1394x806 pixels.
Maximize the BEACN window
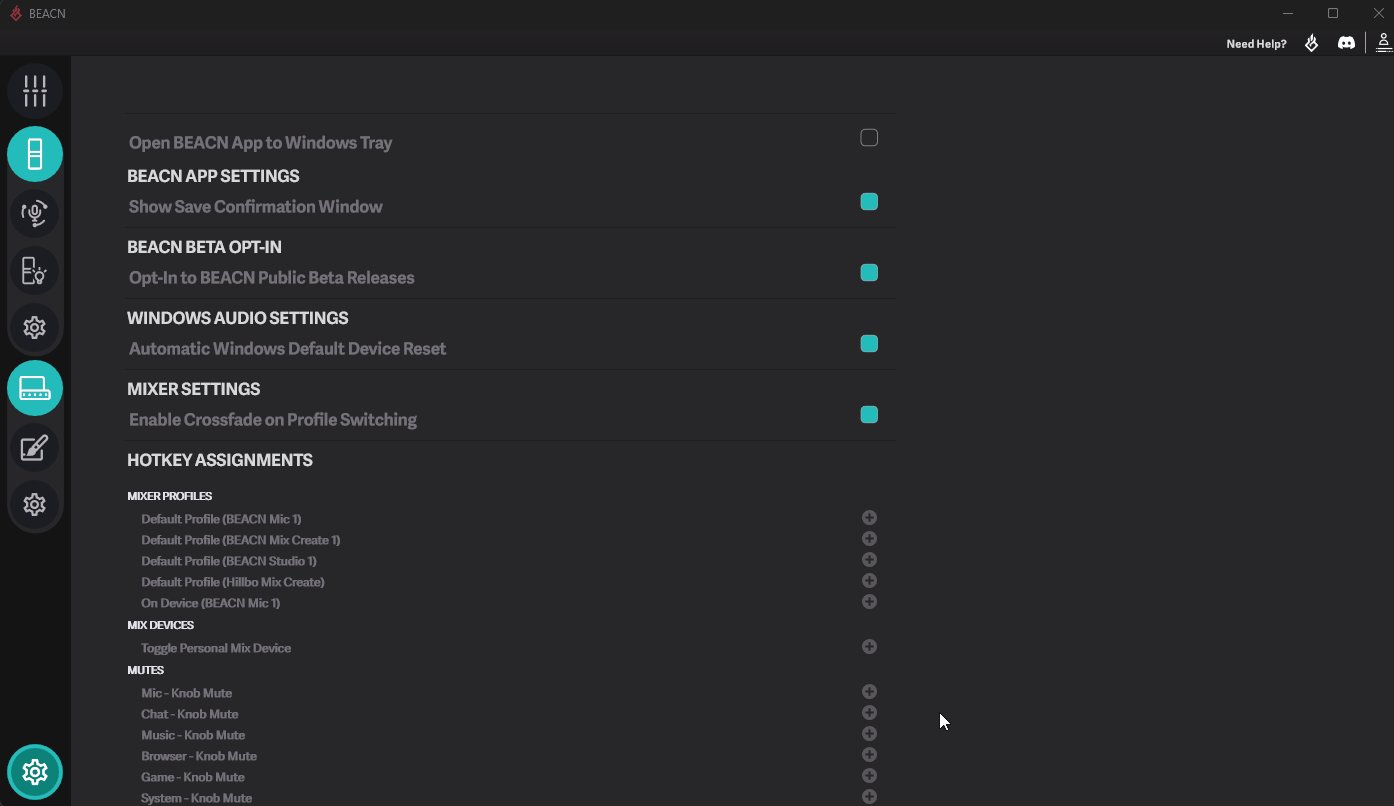pyautogui.click(x=1333, y=13)
